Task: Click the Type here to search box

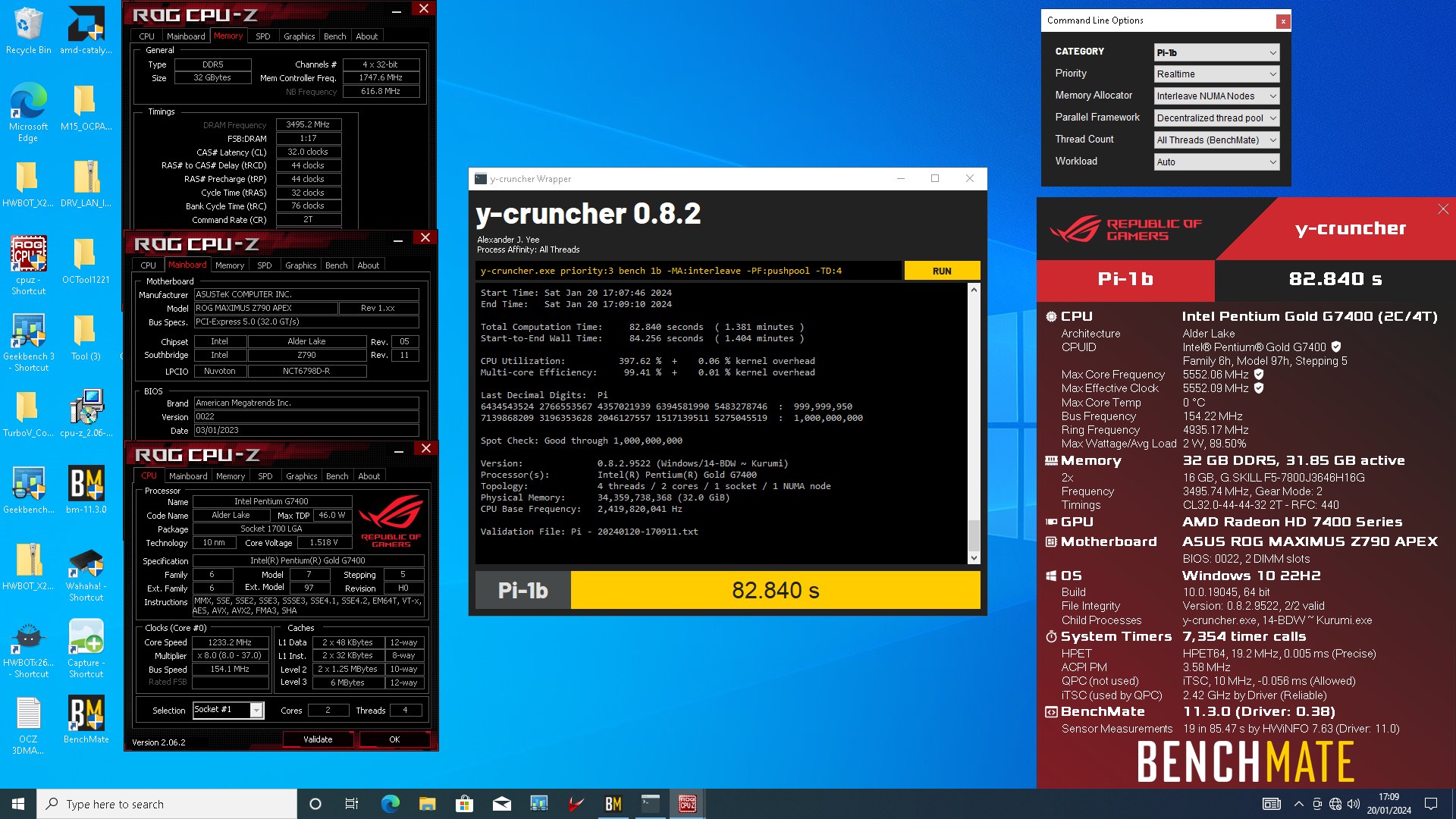Action: [x=167, y=804]
